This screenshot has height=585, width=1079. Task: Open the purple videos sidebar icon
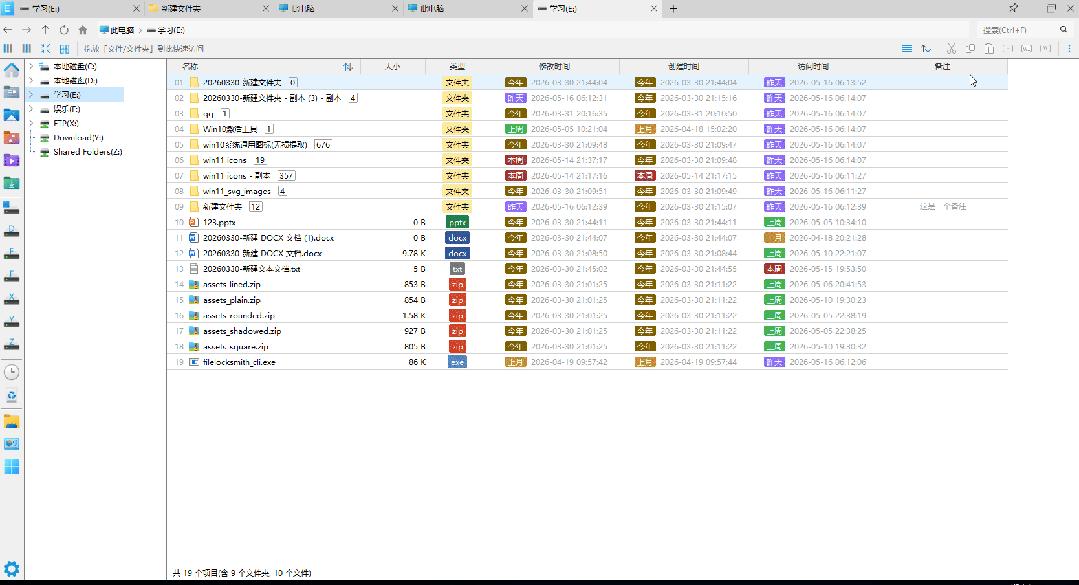12,160
